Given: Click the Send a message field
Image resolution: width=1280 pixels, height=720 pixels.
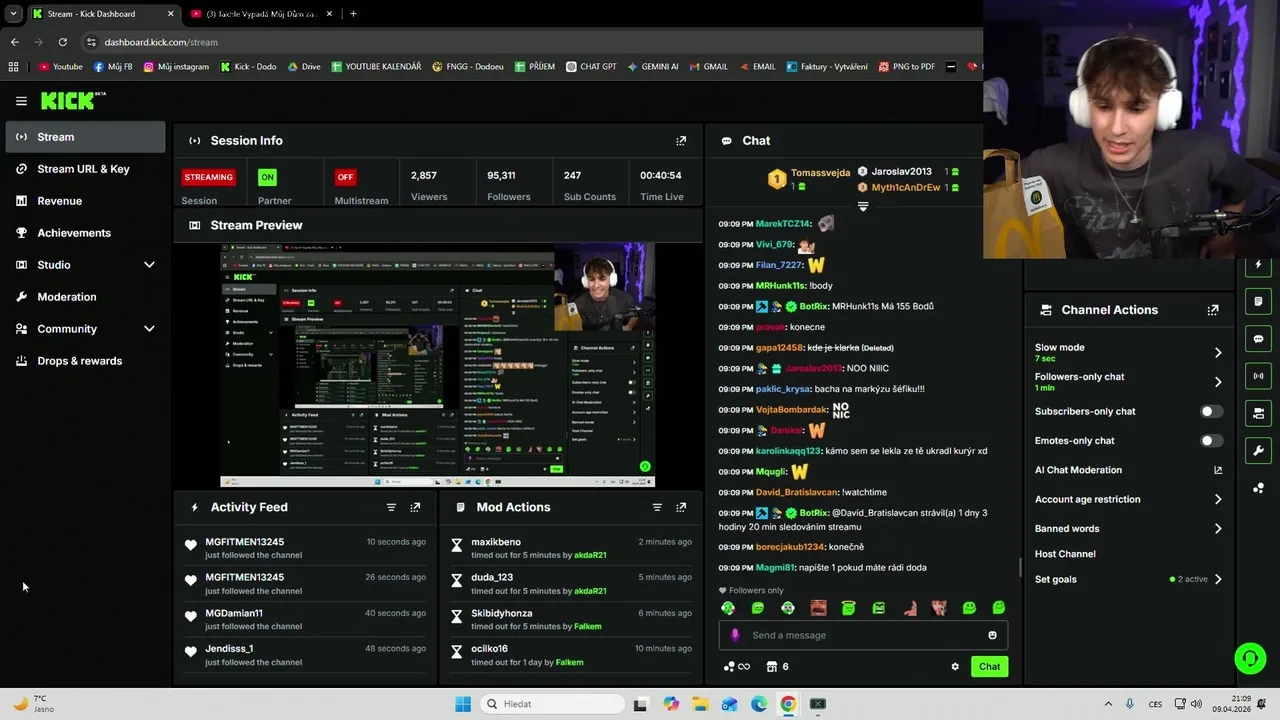Looking at the screenshot, I should pyautogui.click(x=863, y=635).
